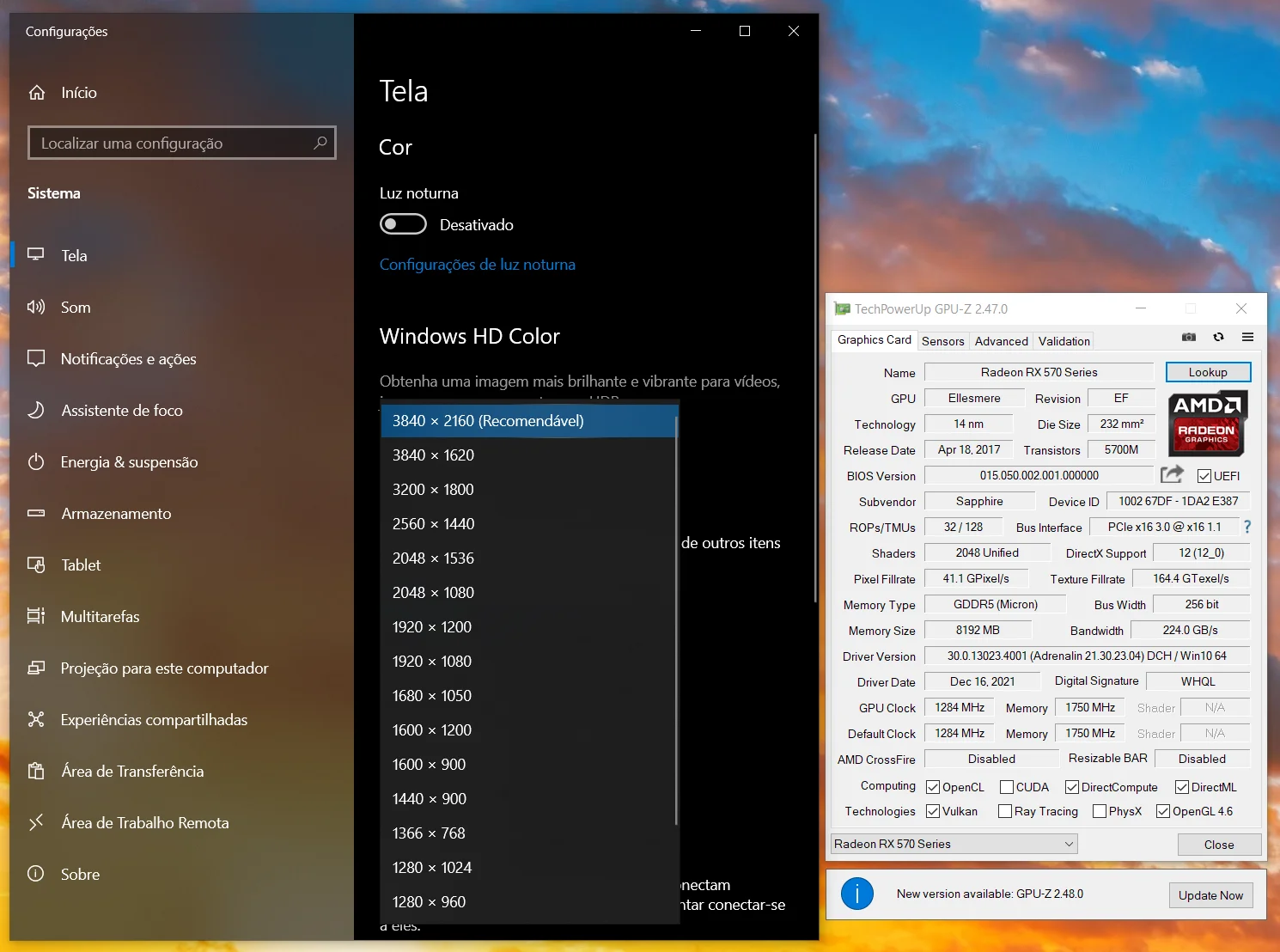The width and height of the screenshot is (1280, 952).
Task: Click the Início home icon in Settings
Action: pyautogui.click(x=37, y=92)
